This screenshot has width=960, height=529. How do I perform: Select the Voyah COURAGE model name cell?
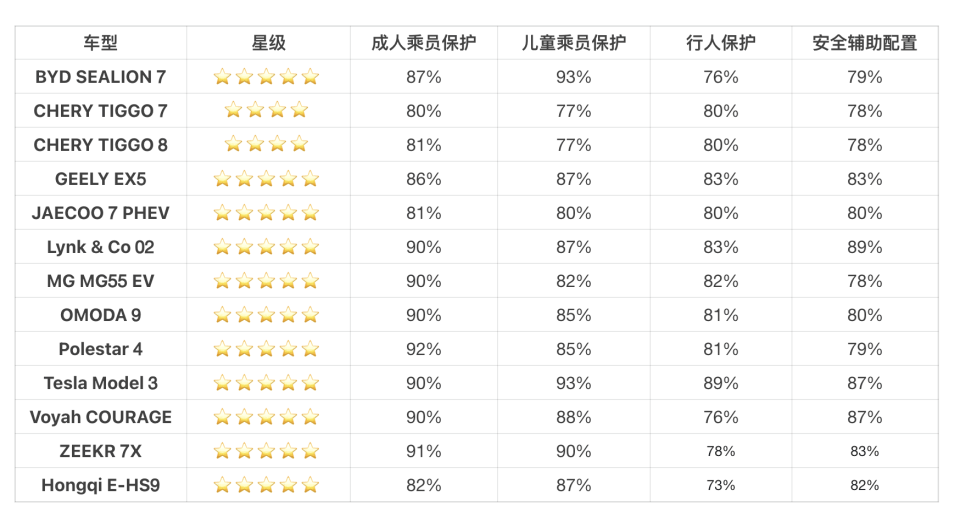[x=100, y=417]
